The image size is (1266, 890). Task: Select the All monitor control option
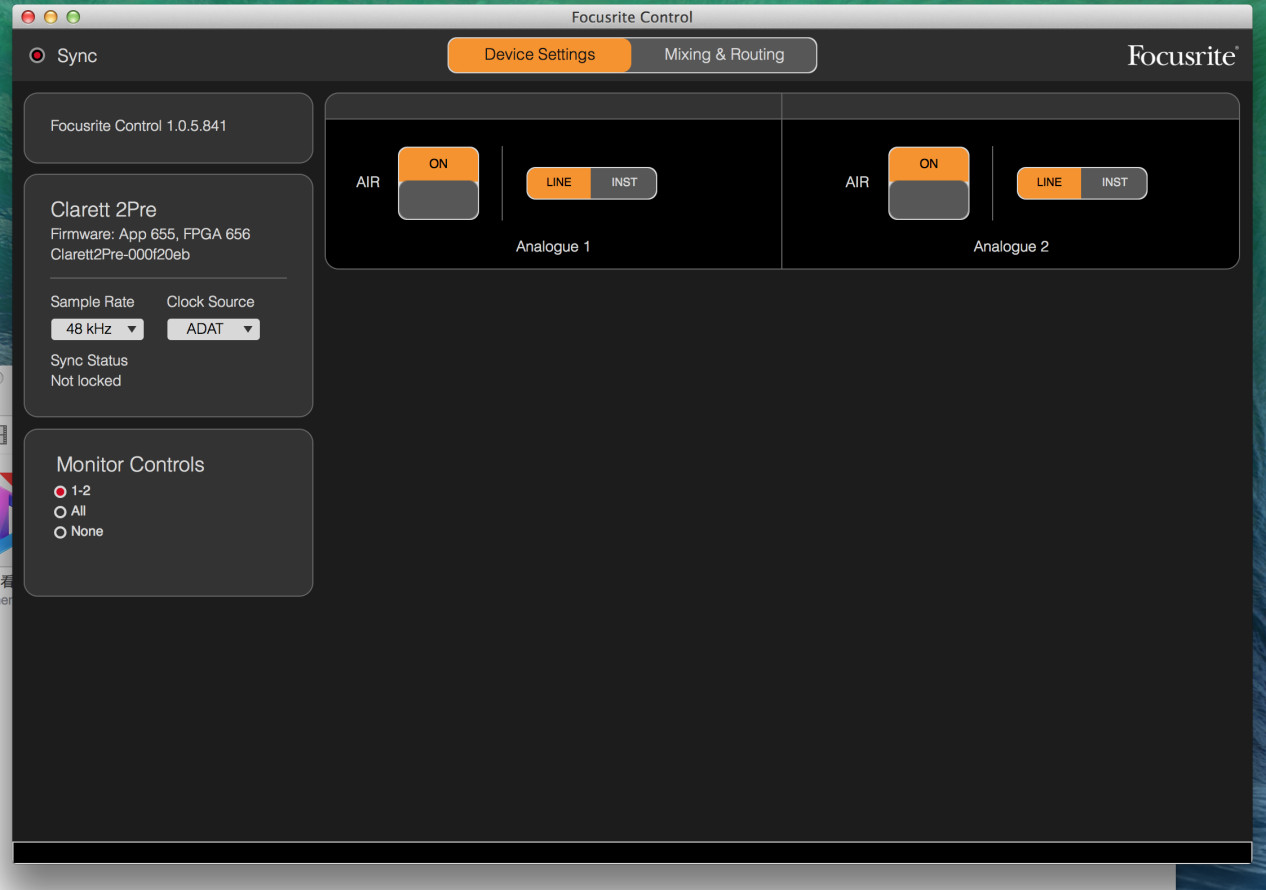(x=60, y=512)
